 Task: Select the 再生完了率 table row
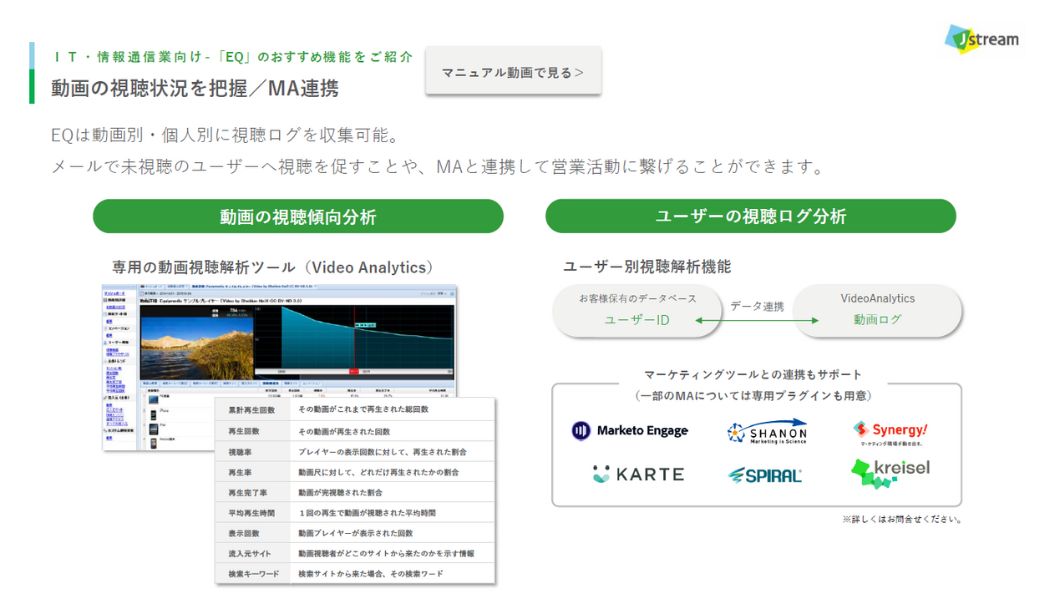(x=356, y=492)
